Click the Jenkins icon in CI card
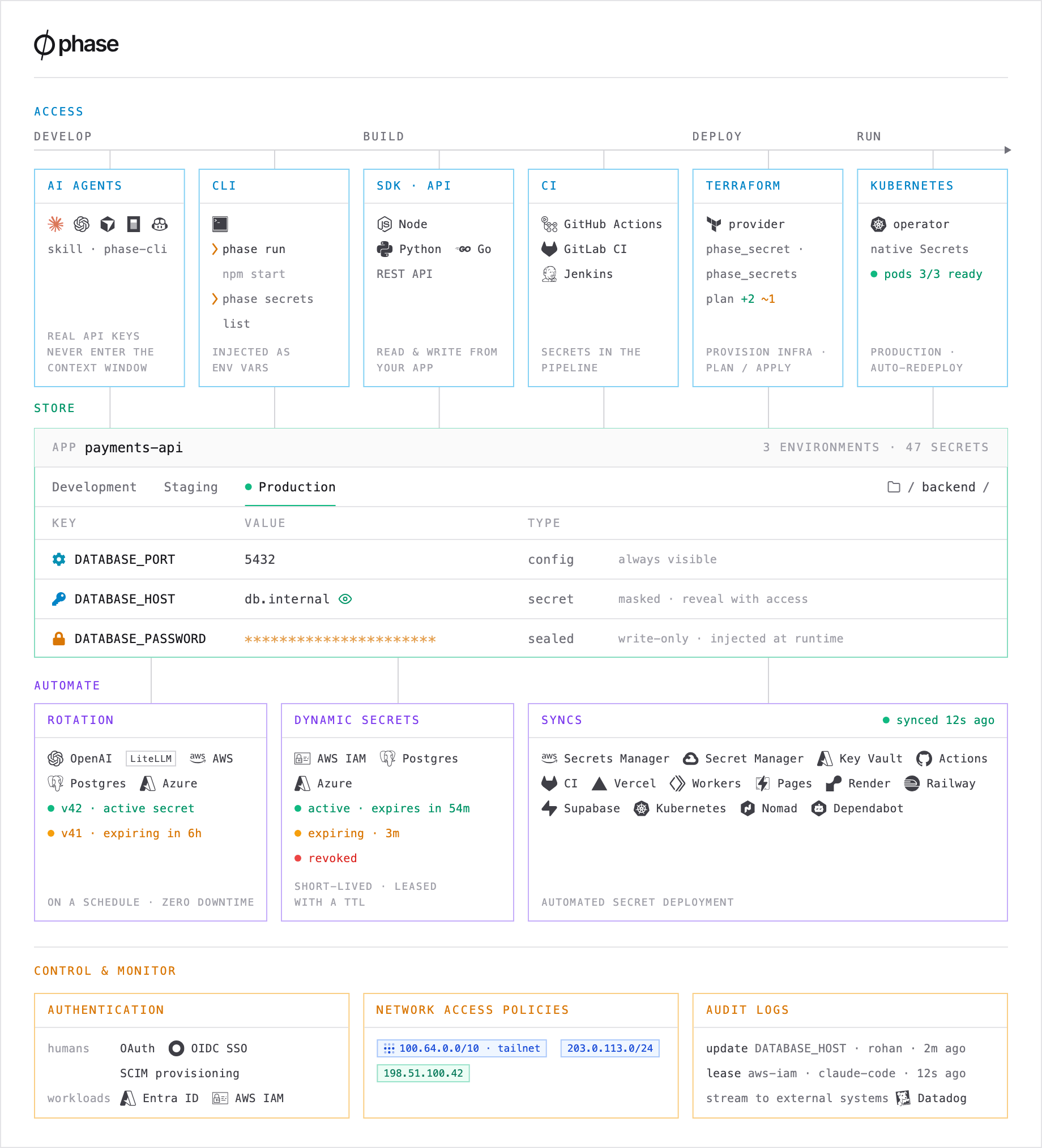1042x1148 pixels. (x=549, y=274)
